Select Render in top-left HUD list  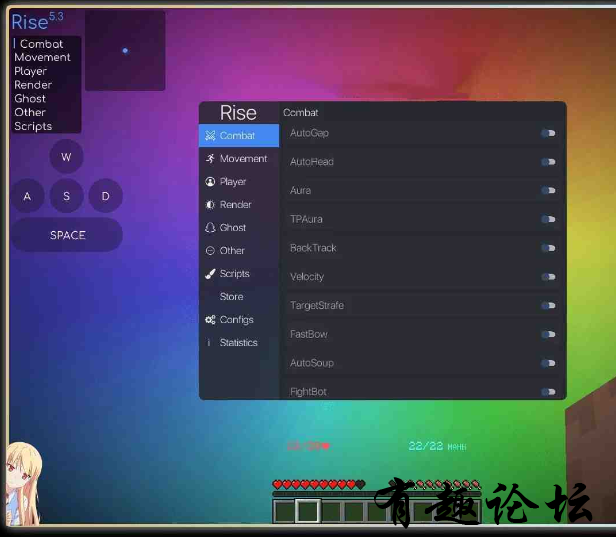point(33,85)
